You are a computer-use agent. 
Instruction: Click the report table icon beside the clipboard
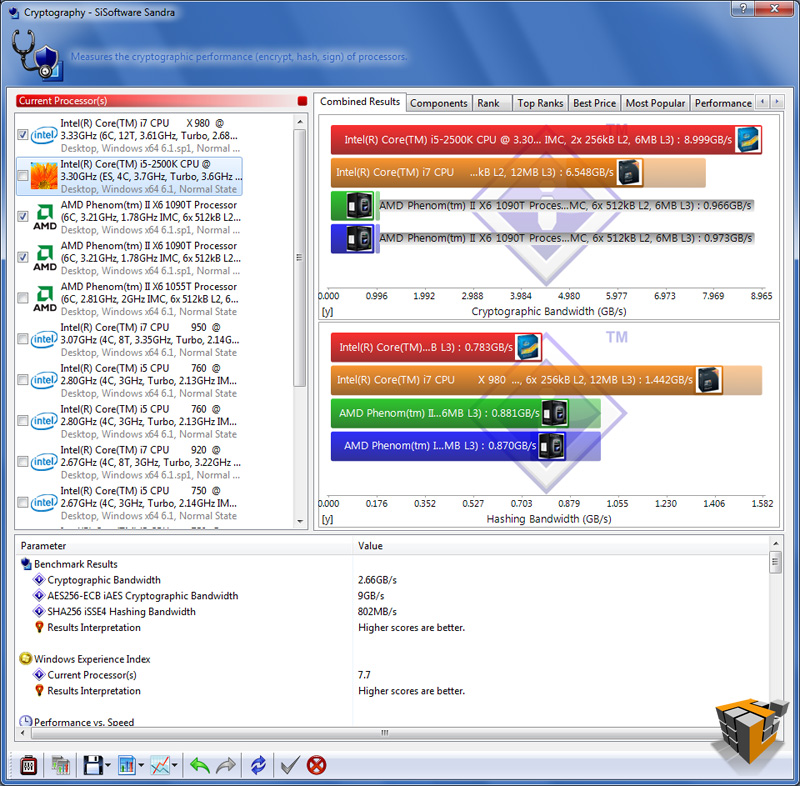click(60, 765)
